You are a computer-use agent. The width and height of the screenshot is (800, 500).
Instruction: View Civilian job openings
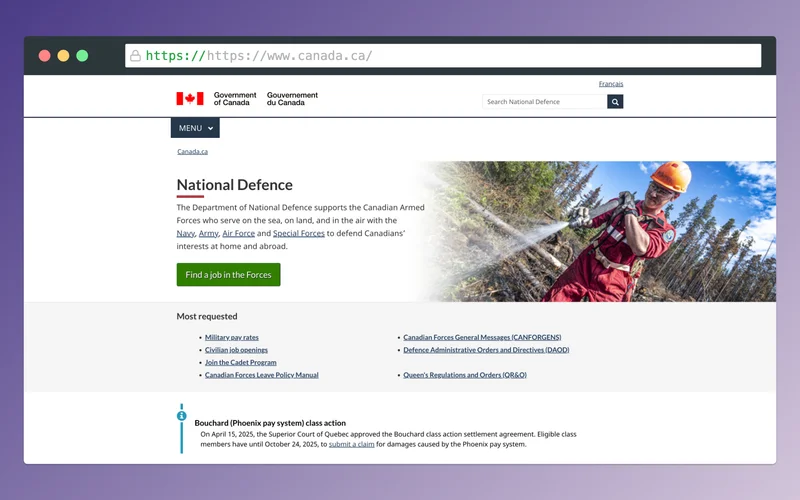click(x=236, y=350)
